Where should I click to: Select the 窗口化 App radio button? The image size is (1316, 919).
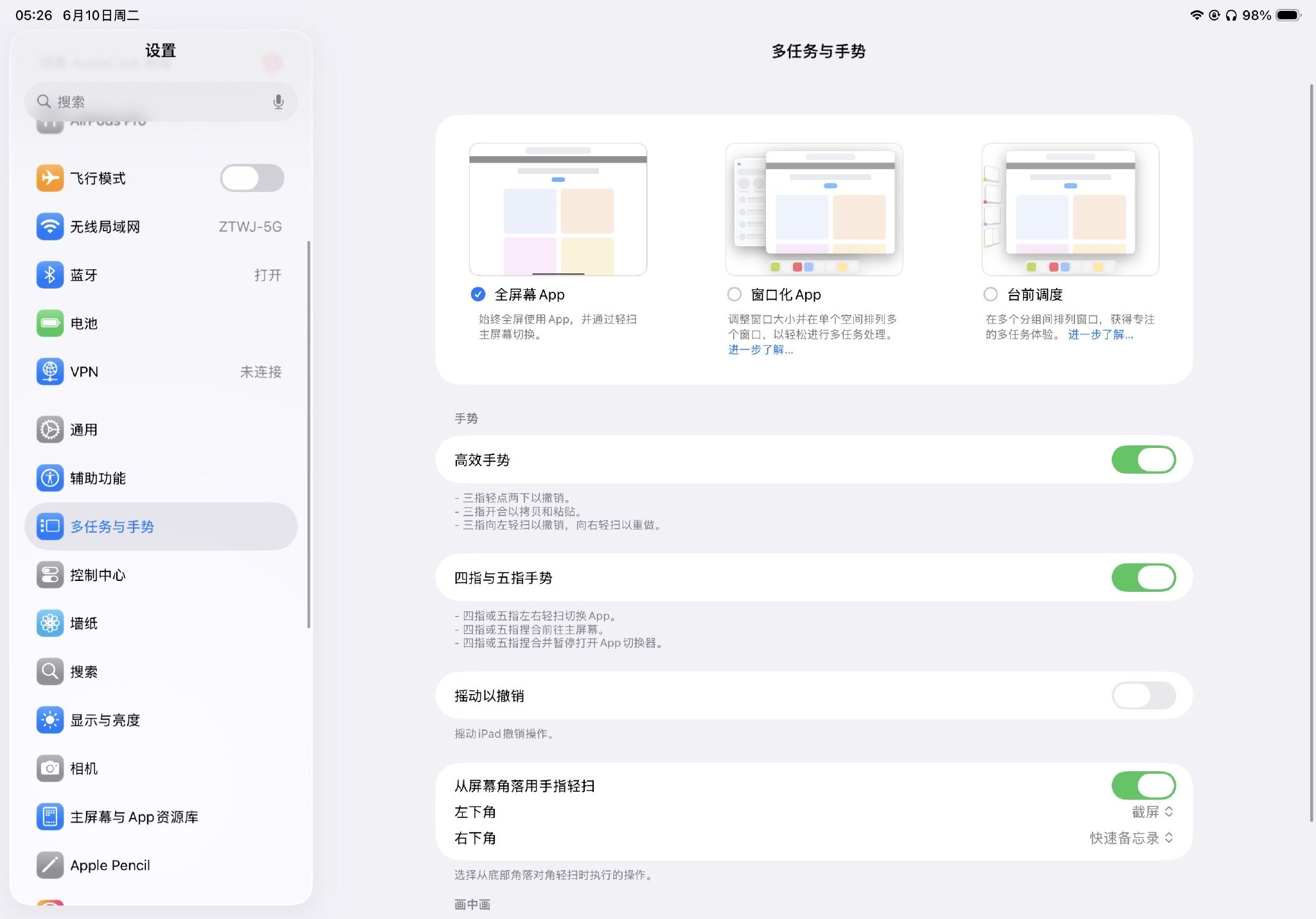pyautogui.click(x=733, y=294)
